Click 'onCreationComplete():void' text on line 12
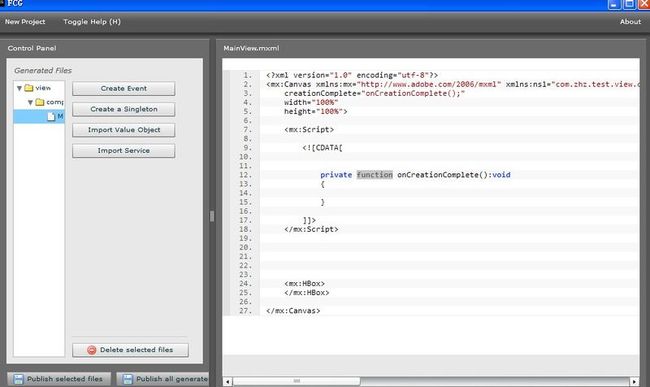 454,175
